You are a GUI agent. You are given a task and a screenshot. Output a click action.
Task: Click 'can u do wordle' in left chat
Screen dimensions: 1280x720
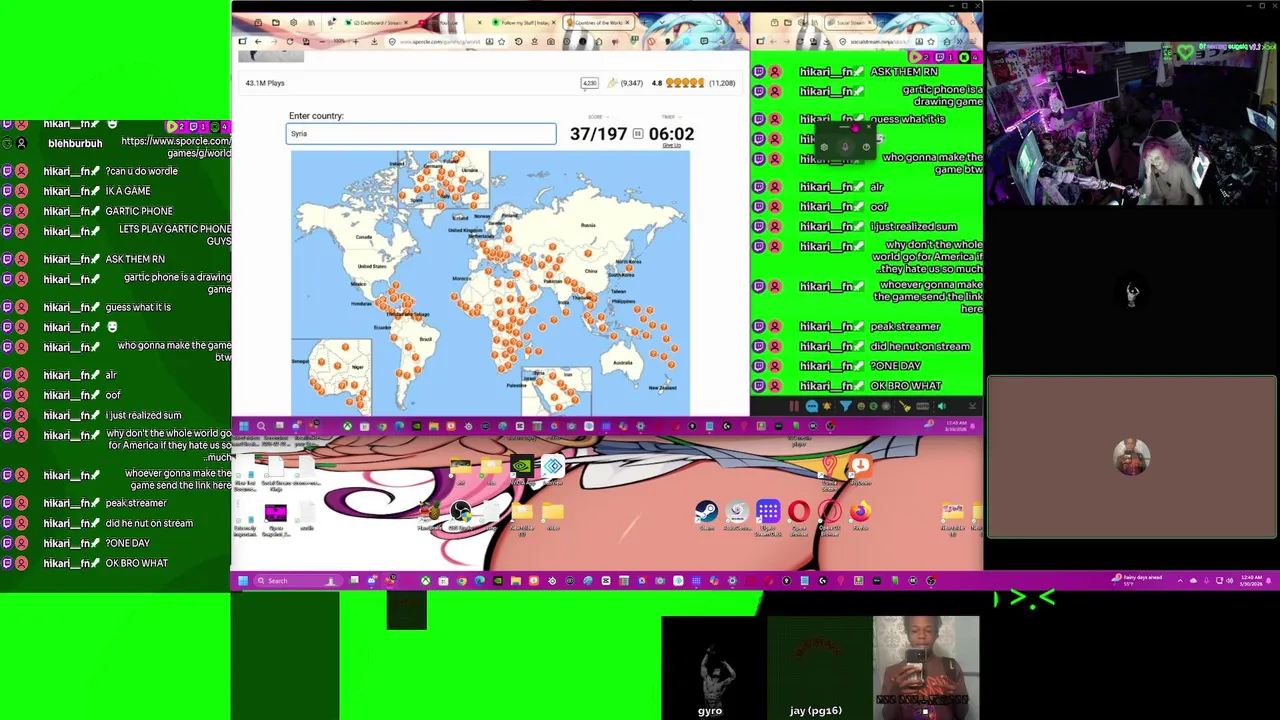tap(142, 171)
